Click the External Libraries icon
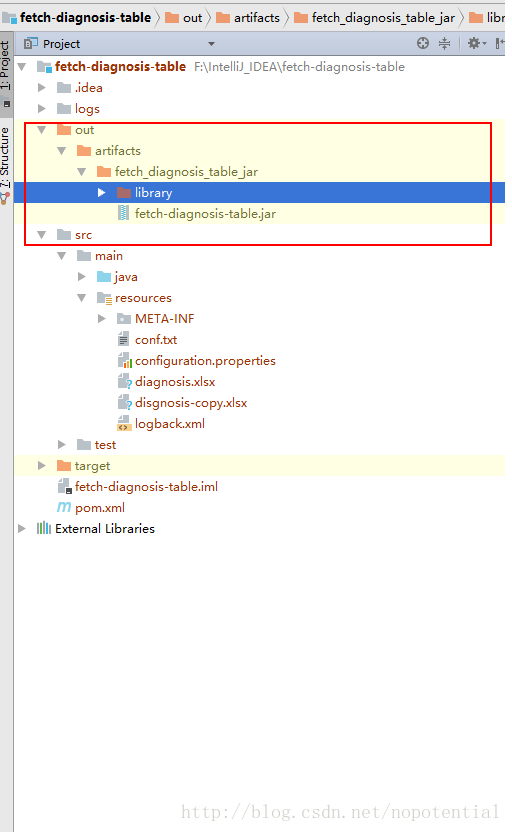Screen dimensions: 512x832 [44, 528]
